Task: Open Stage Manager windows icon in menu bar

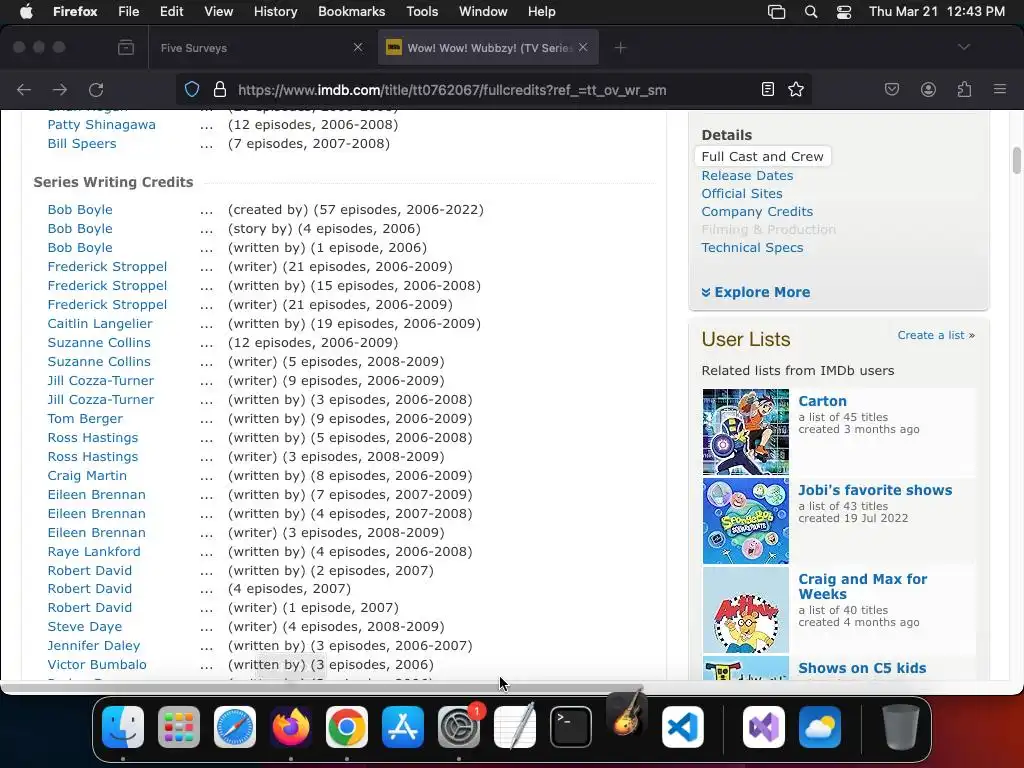Action: [776, 12]
